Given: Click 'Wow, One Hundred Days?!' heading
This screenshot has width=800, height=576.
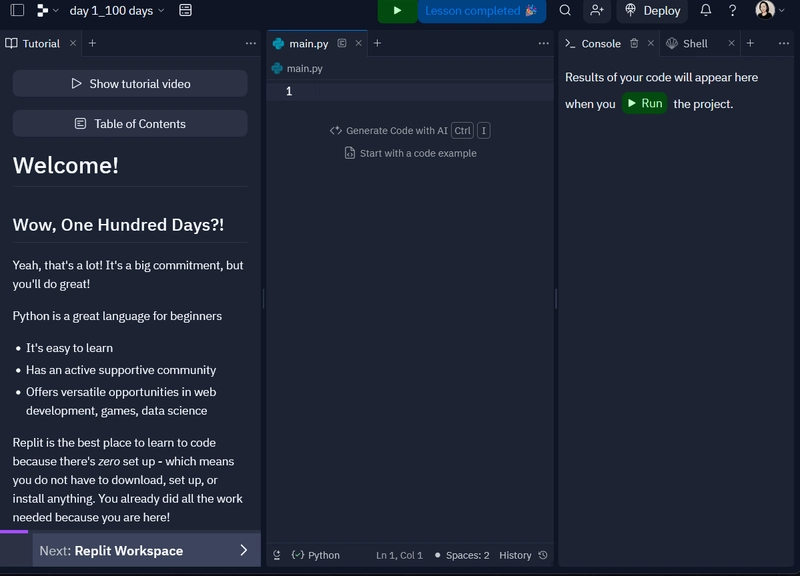Looking at the screenshot, I should (118, 225).
